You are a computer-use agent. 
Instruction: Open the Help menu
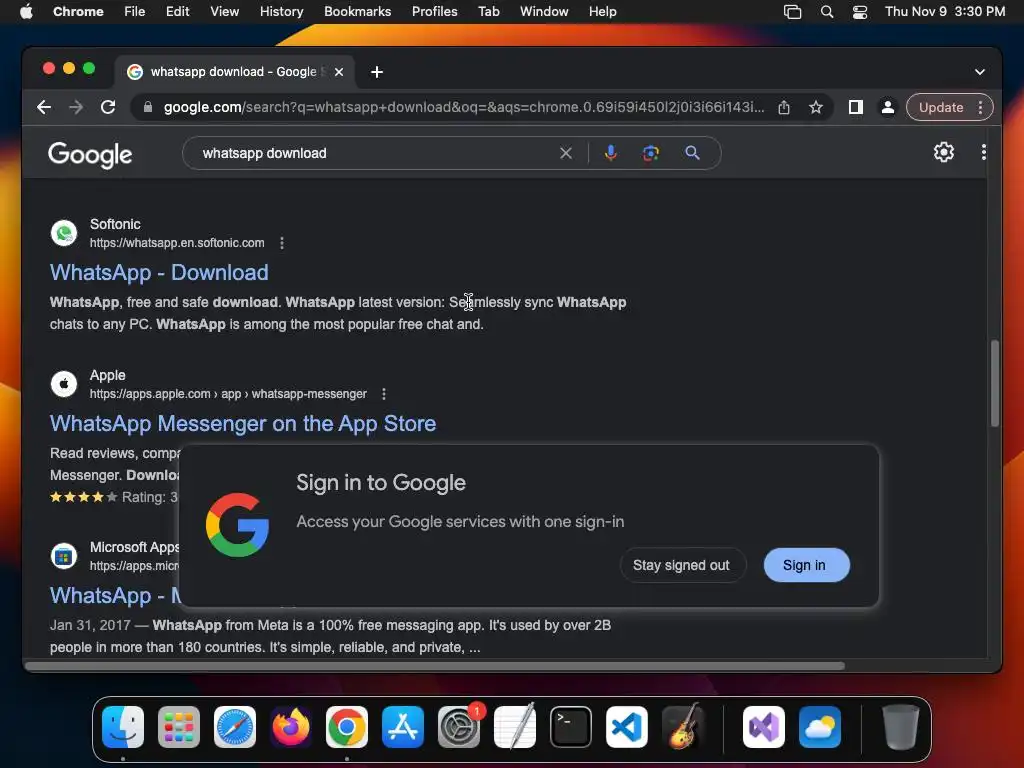[x=602, y=12]
